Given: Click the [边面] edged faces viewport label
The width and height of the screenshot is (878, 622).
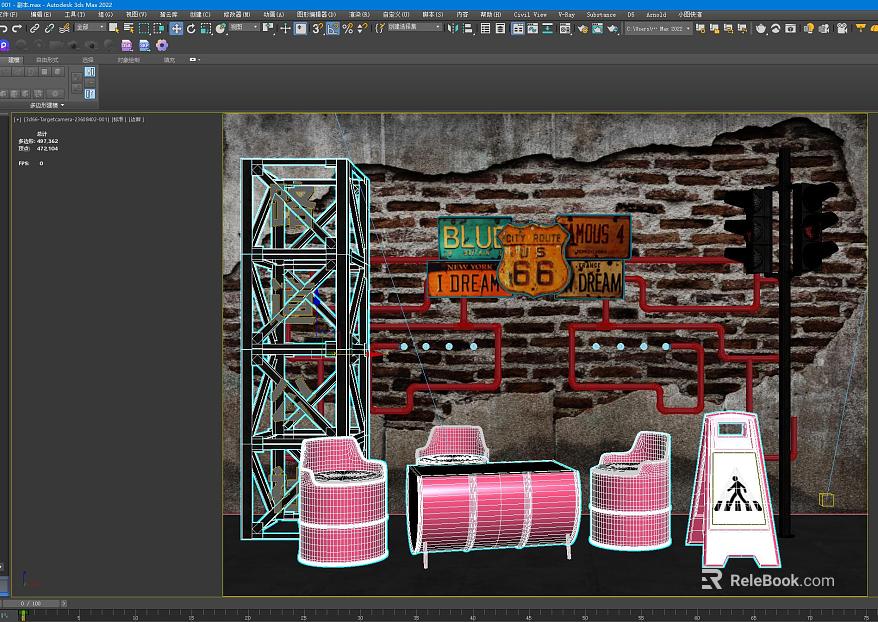Looking at the screenshot, I should [136, 119].
